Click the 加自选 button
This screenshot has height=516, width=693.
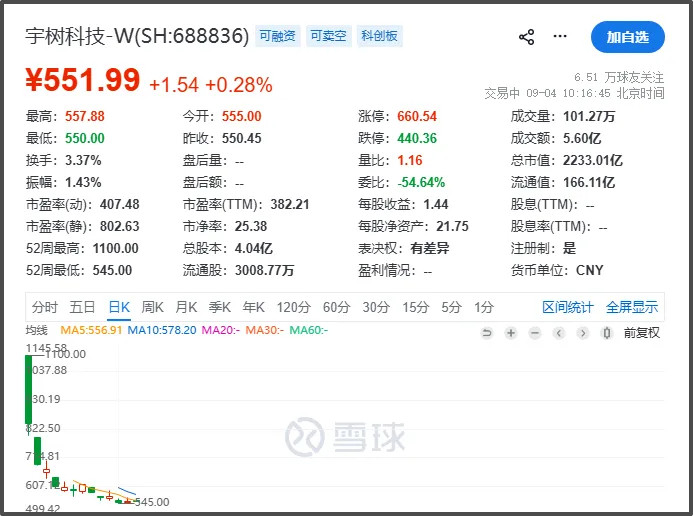(628, 37)
